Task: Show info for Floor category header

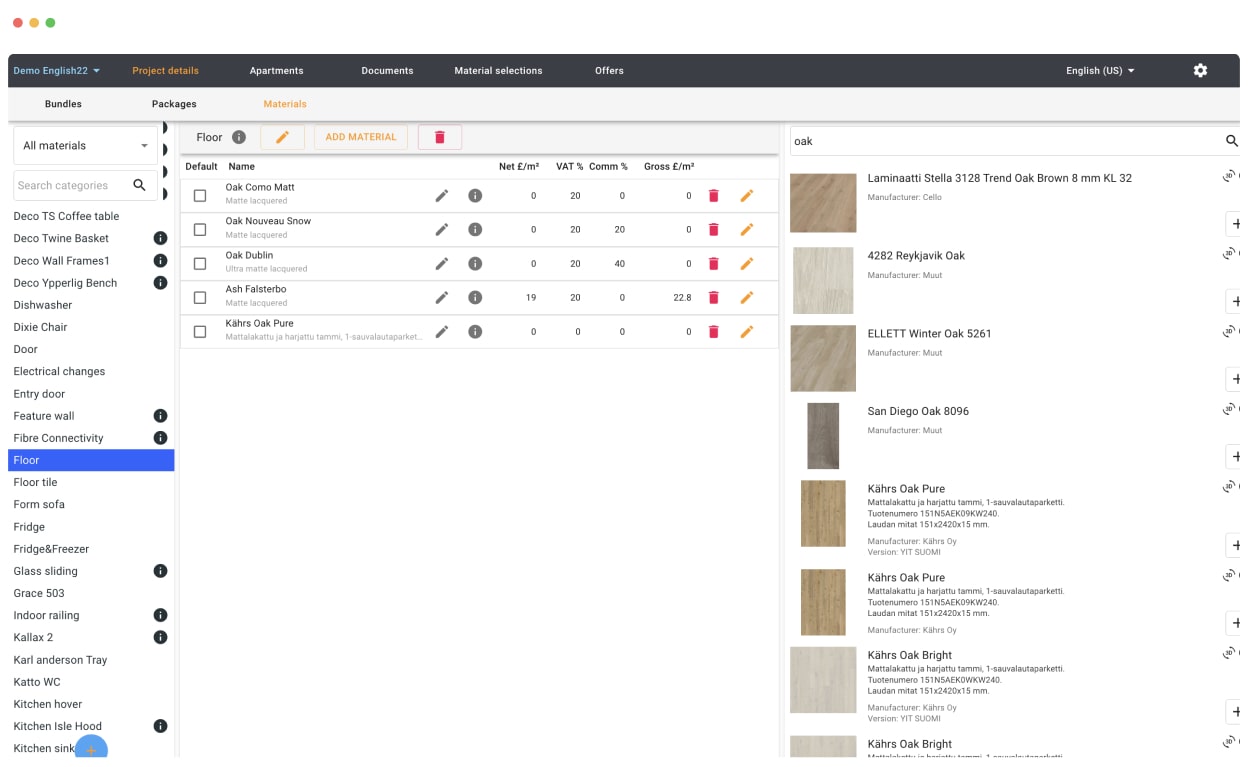Action: coord(239,137)
